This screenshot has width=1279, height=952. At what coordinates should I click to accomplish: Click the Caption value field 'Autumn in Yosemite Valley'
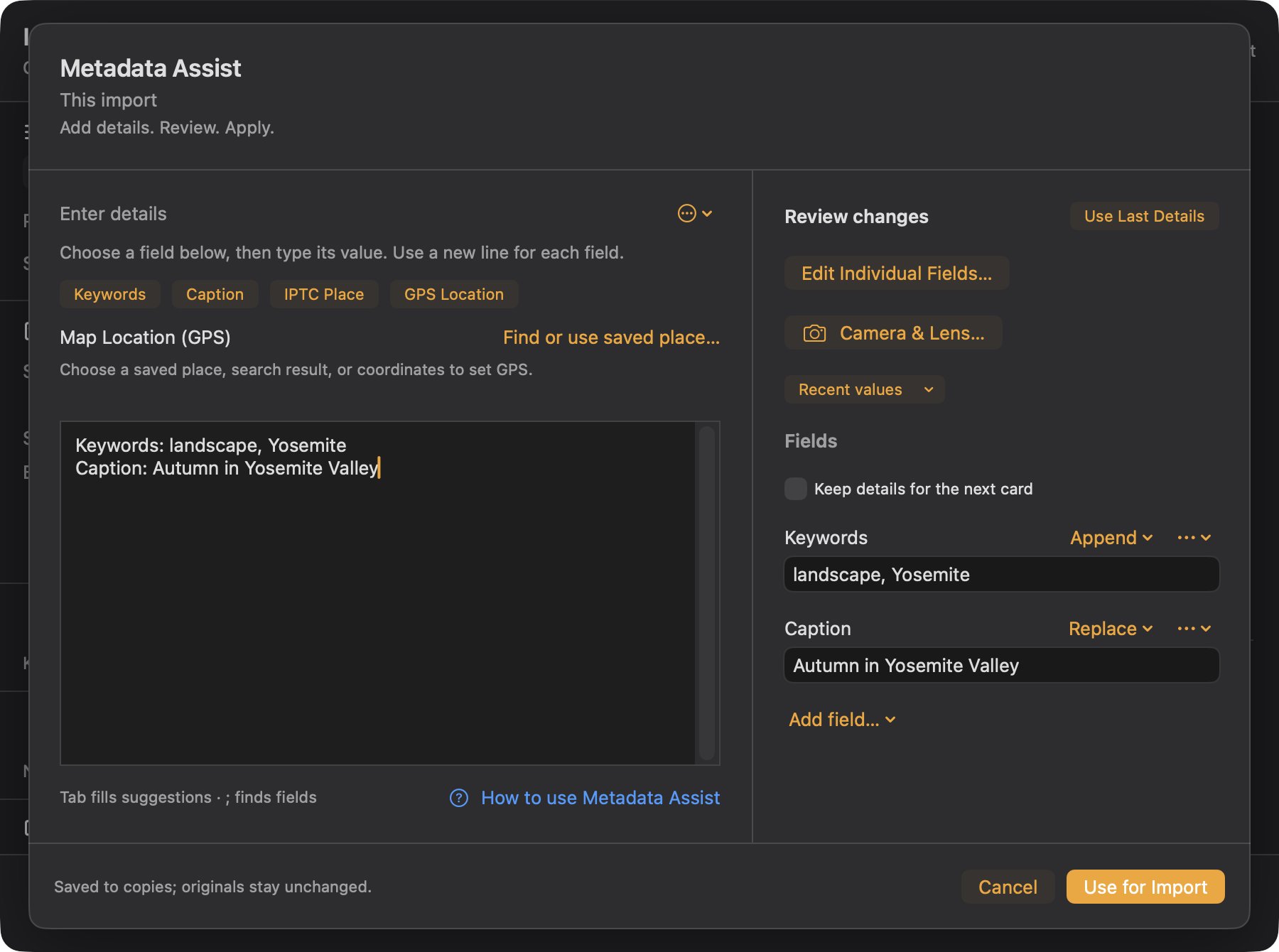pos(1002,665)
